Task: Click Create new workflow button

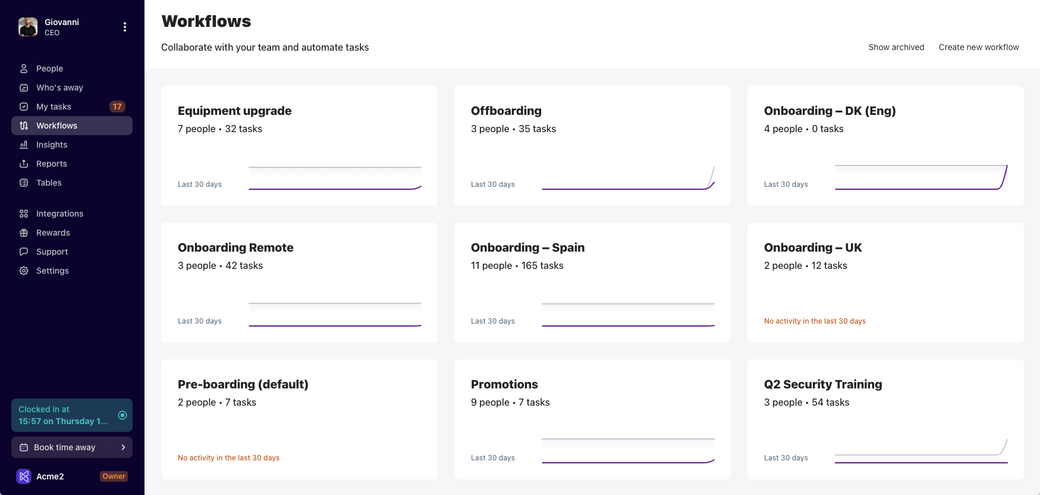Action: 978,47
